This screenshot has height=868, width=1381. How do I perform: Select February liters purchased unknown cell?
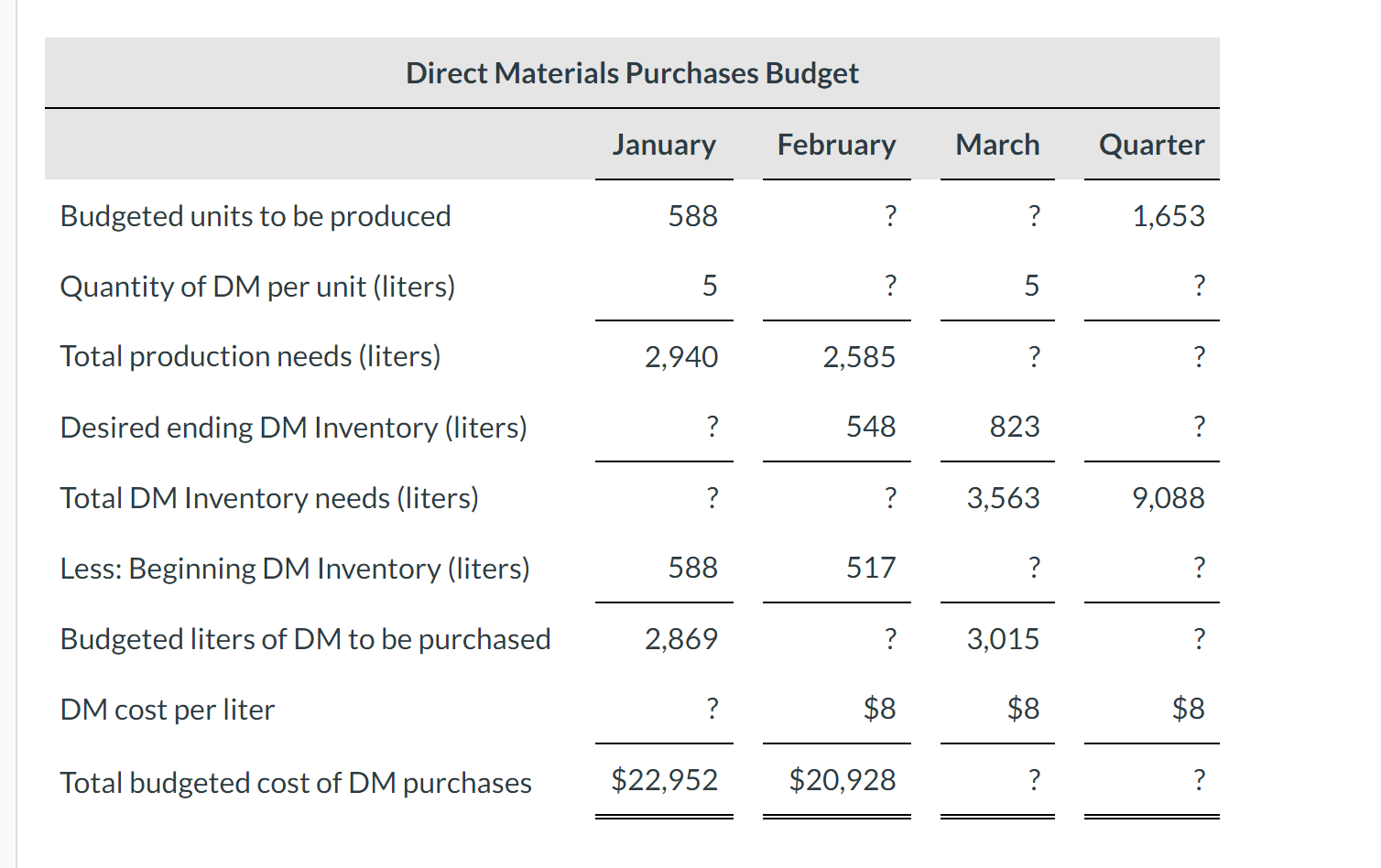[x=890, y=639]
